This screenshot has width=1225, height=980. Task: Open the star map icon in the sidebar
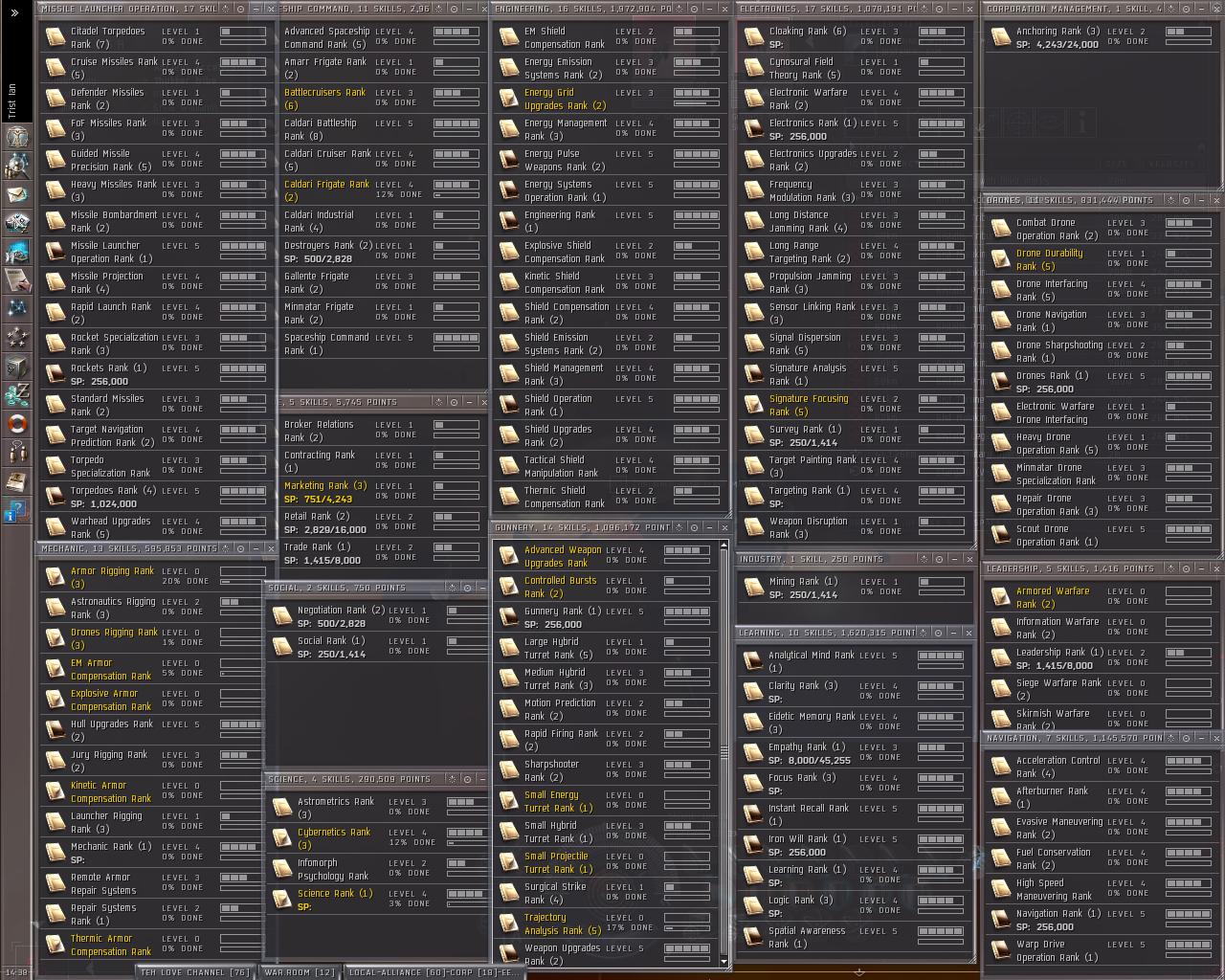(16, 309)
